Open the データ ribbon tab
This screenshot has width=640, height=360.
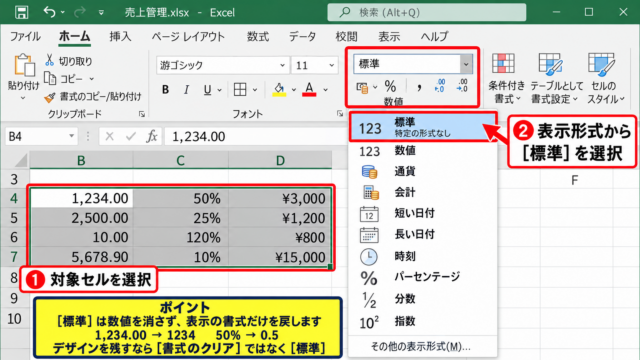pyautogui.click(x=302, y=36)
